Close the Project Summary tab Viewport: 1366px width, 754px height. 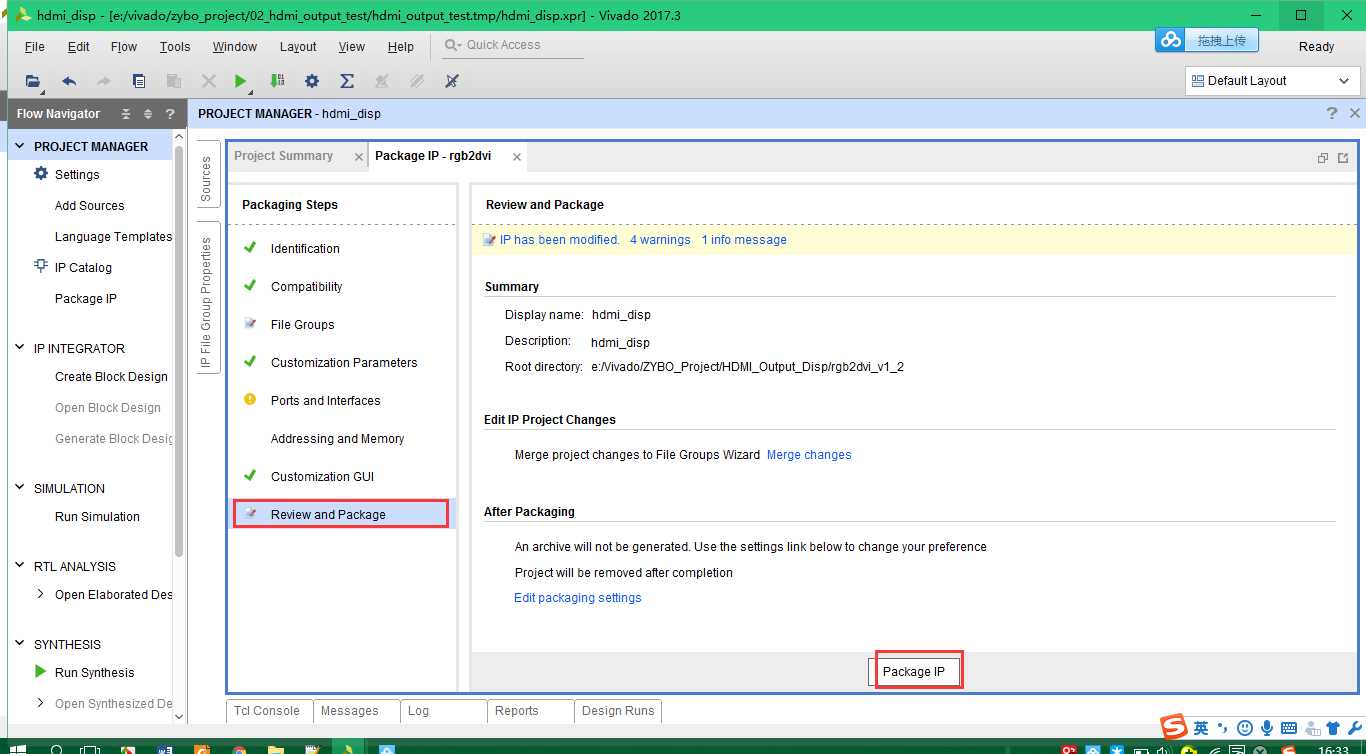tap(359, 157)
